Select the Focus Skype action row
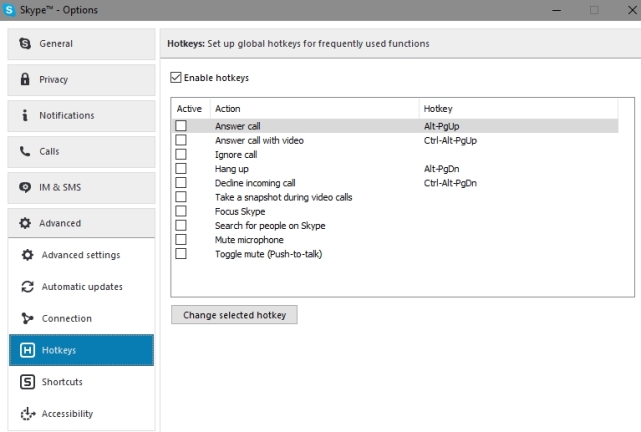This screenshot has height=432, width=641. [x=395, y=211]
